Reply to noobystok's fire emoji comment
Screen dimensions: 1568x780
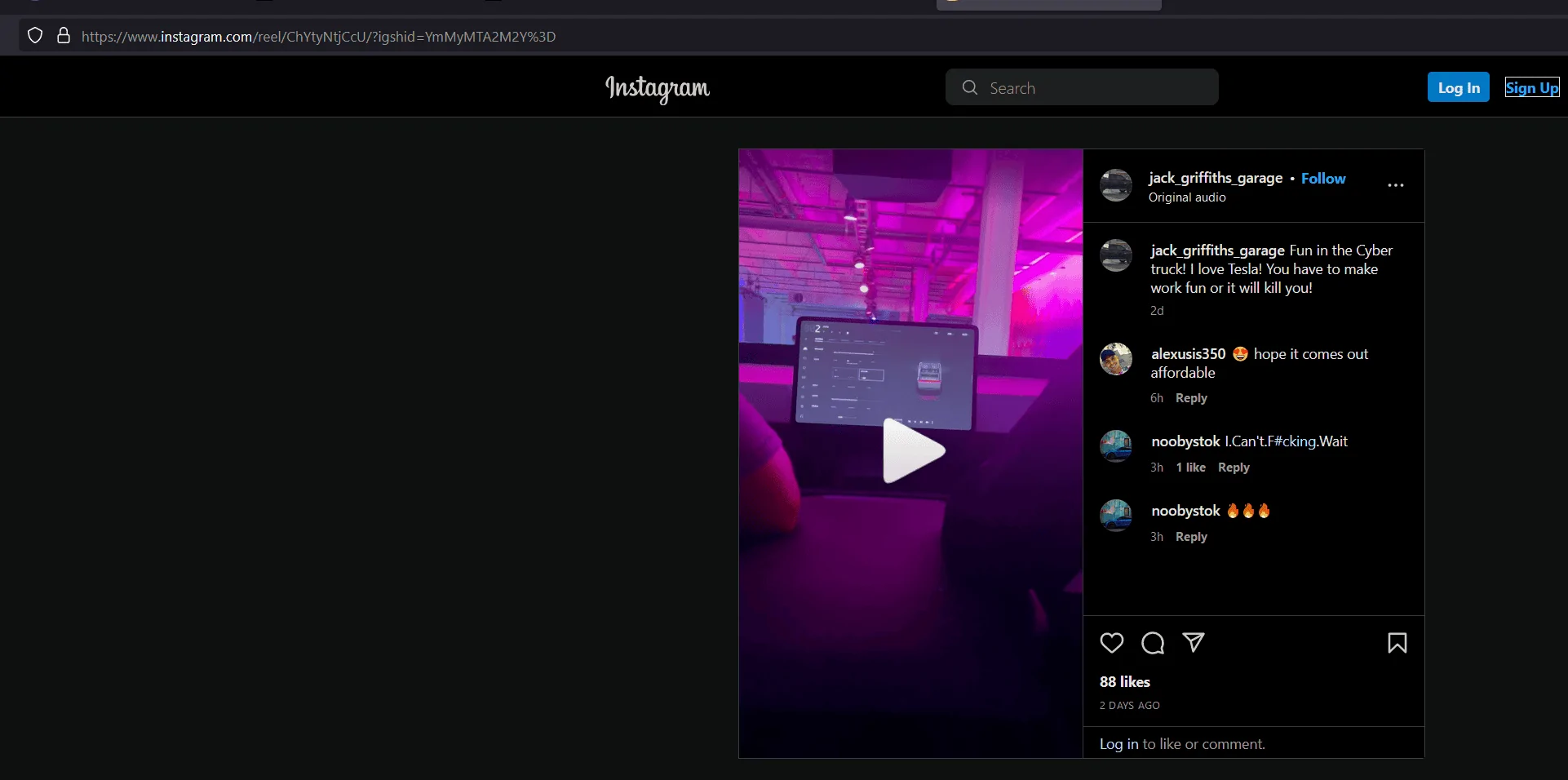[1191, 537]
